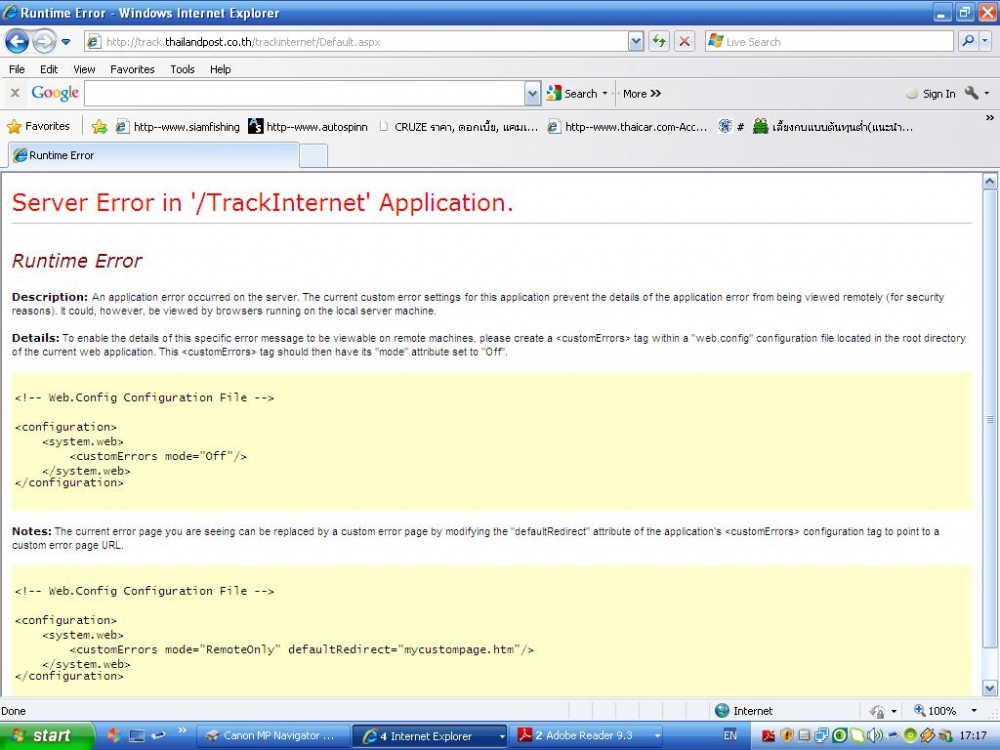Click the Live Search input box
Image resolution: width=1000 pixels, height=750 pixels.
[x=830, y=42]
